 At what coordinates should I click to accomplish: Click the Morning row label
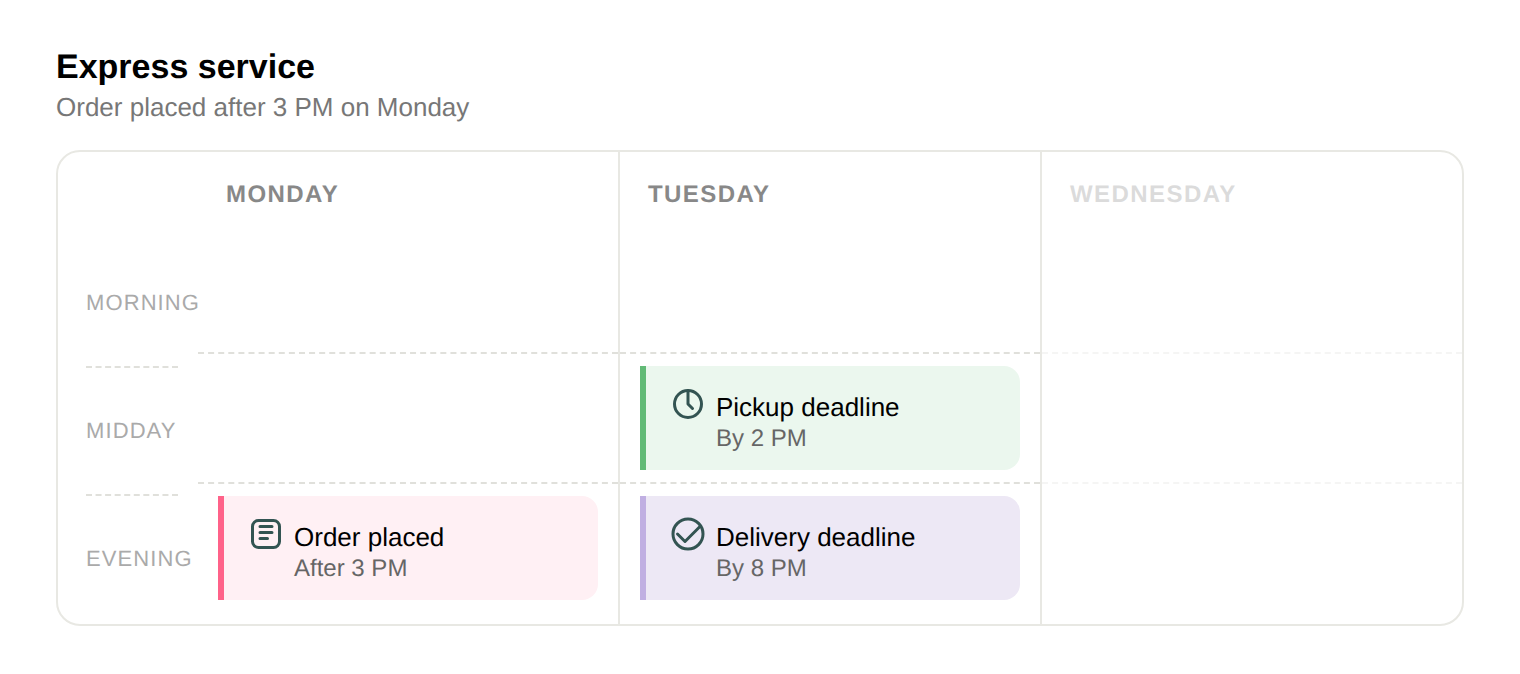tap(143, 303)
